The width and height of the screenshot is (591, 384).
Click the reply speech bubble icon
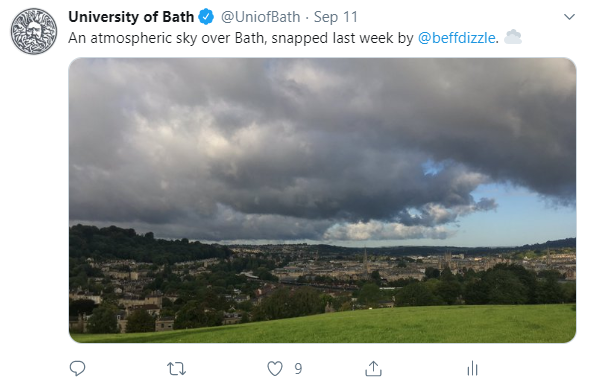[78, 368]
